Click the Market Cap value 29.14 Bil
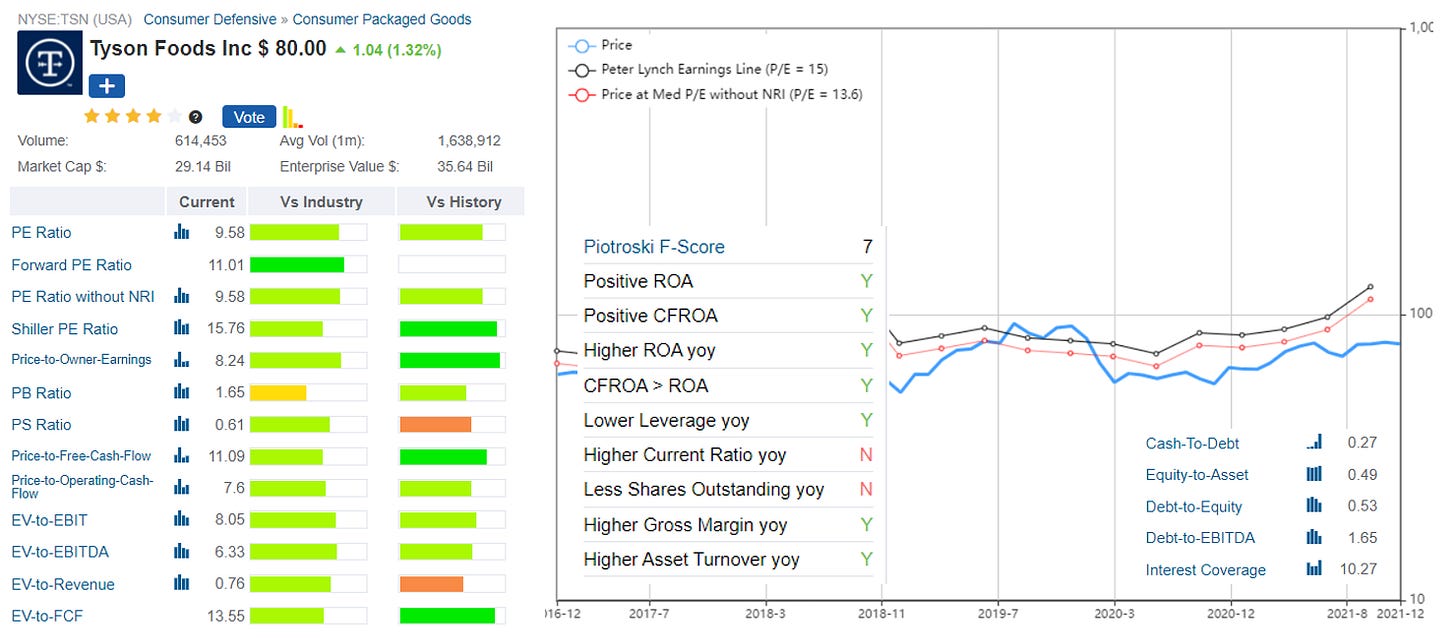This screenshot has height=642, width=1456. tap(205, 167)
